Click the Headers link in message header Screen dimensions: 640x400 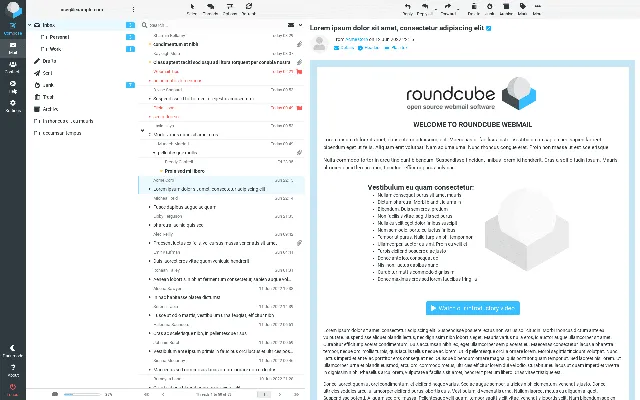pos(368,48)
